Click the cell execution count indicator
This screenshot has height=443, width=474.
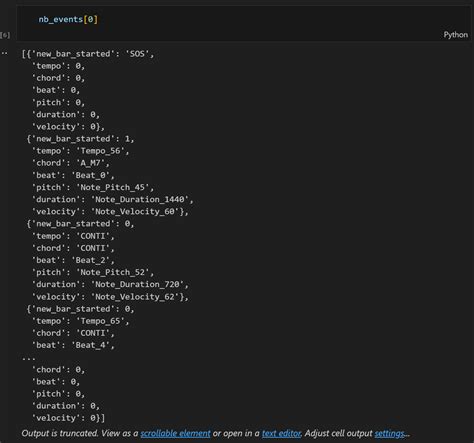click(5, 35)
